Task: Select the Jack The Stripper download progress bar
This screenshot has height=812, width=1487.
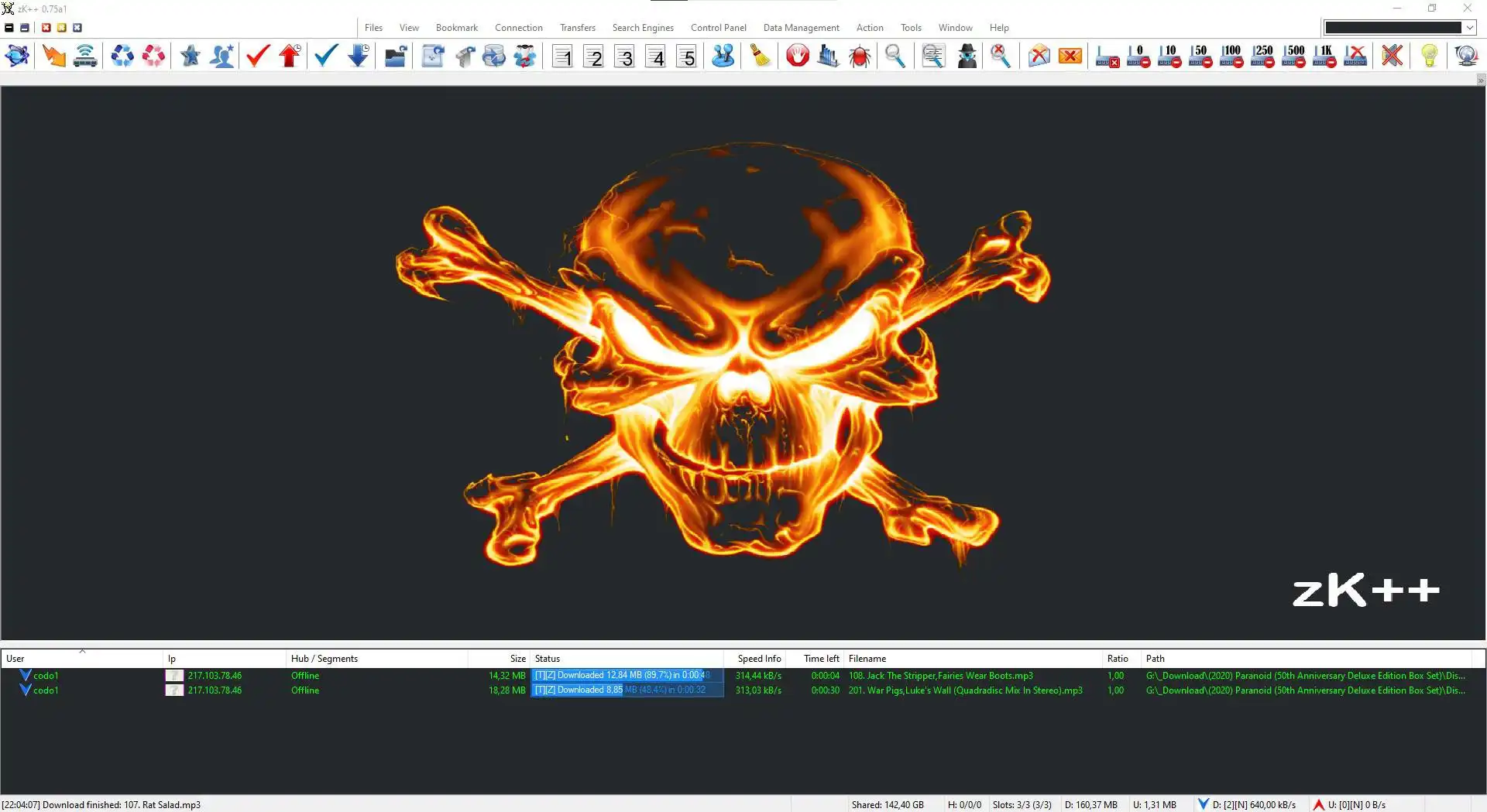Action: [627, 676]
